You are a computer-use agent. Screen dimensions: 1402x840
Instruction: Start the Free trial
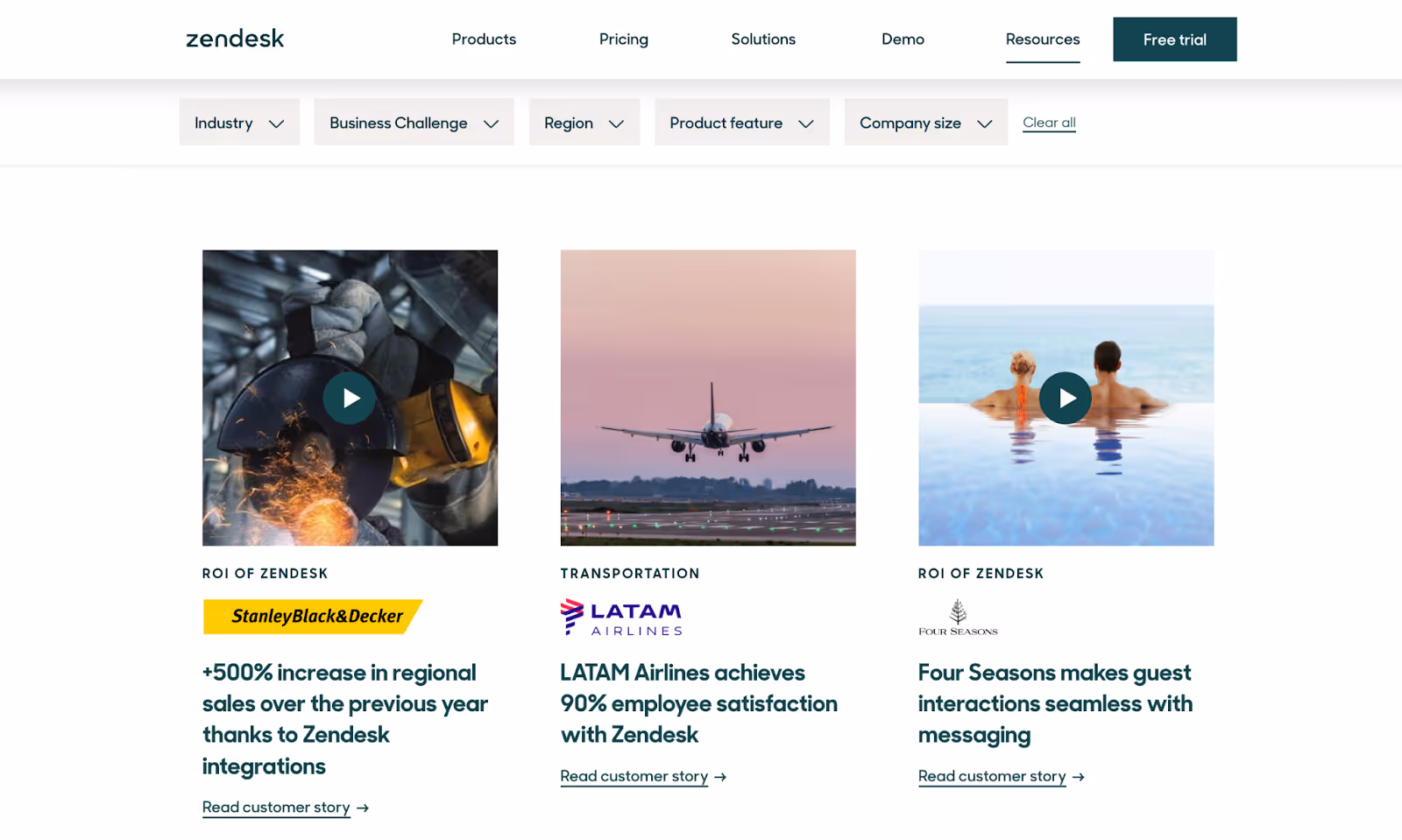tap(1175, 39)
